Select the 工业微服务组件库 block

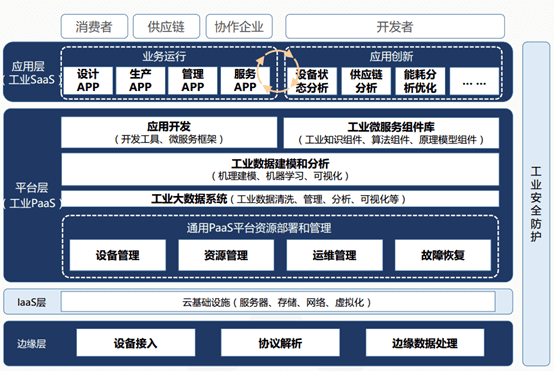click(391, 132)
